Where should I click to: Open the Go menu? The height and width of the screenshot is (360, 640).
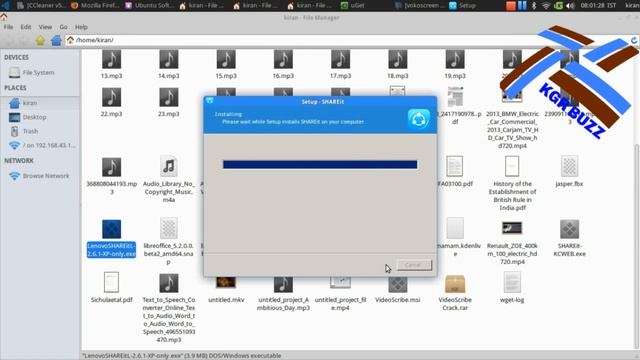coord(63,27)
